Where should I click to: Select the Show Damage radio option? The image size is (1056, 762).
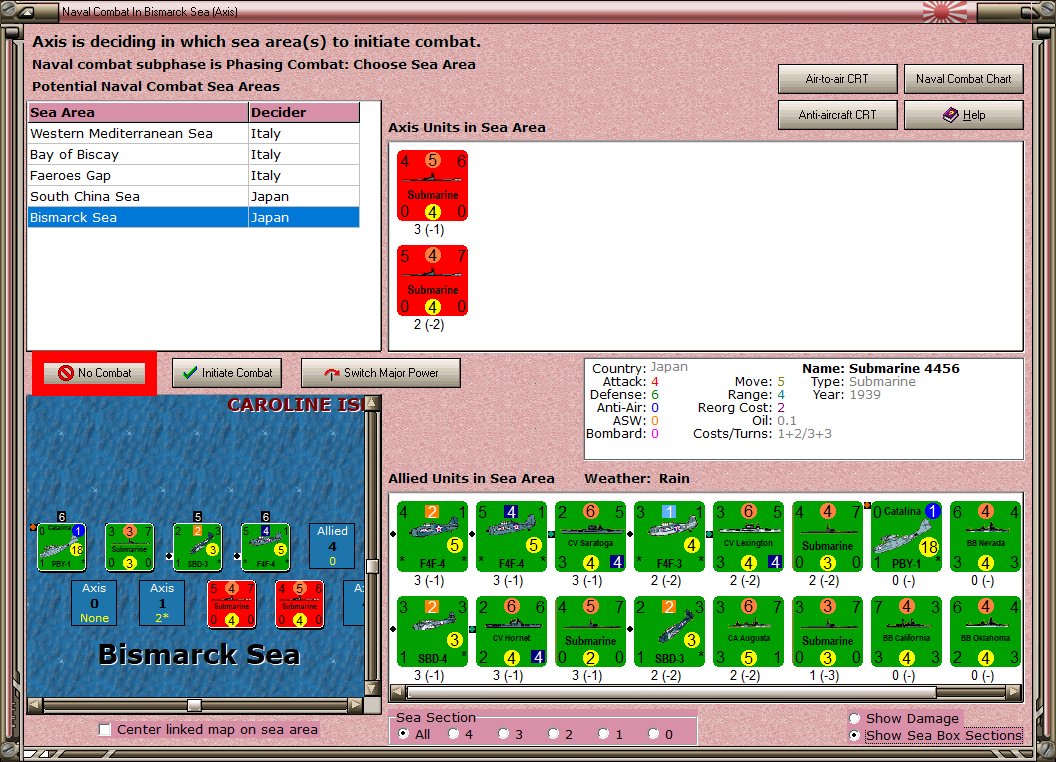click(x=854, y=718)
